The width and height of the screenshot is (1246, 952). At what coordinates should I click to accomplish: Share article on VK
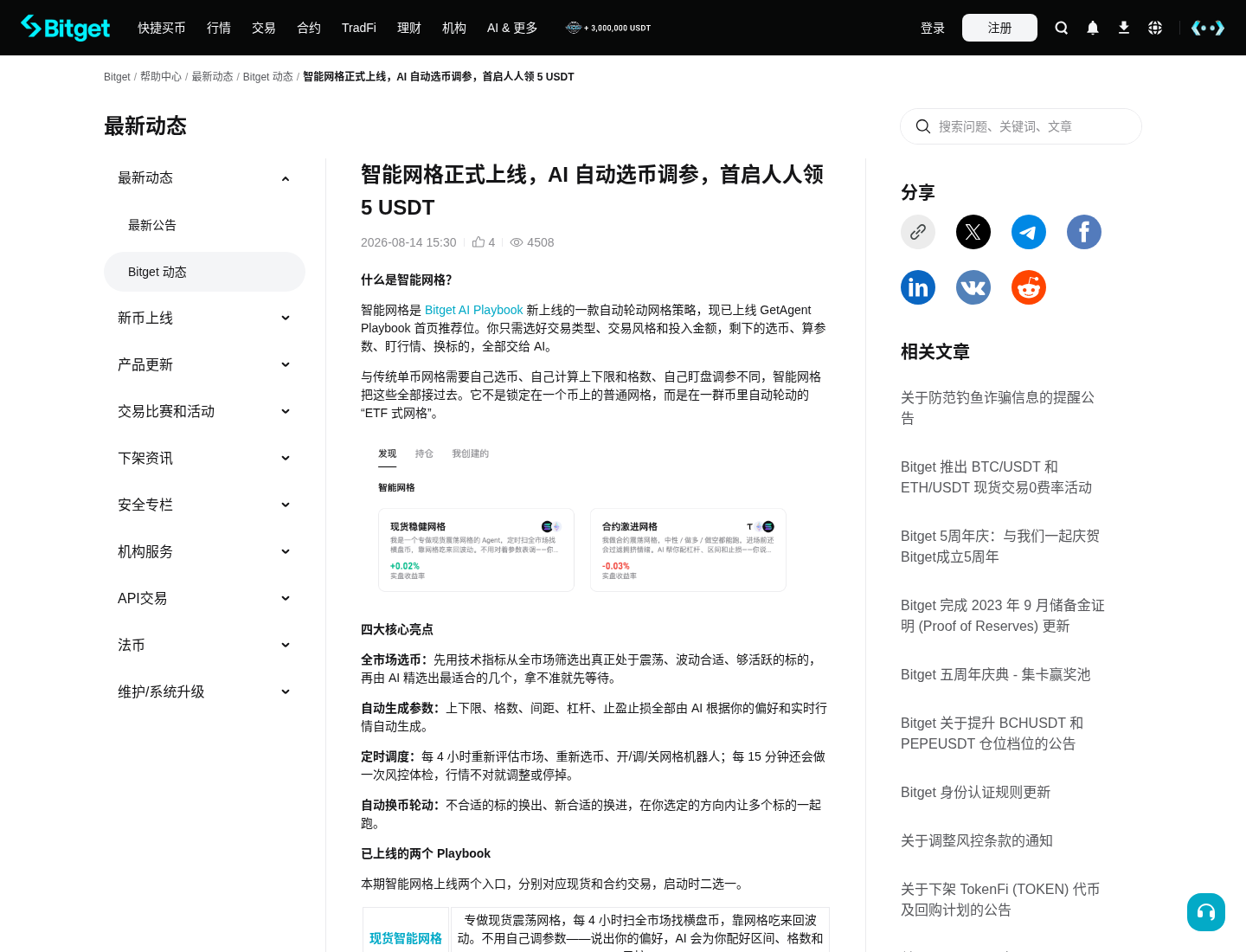tap(973, 287)
